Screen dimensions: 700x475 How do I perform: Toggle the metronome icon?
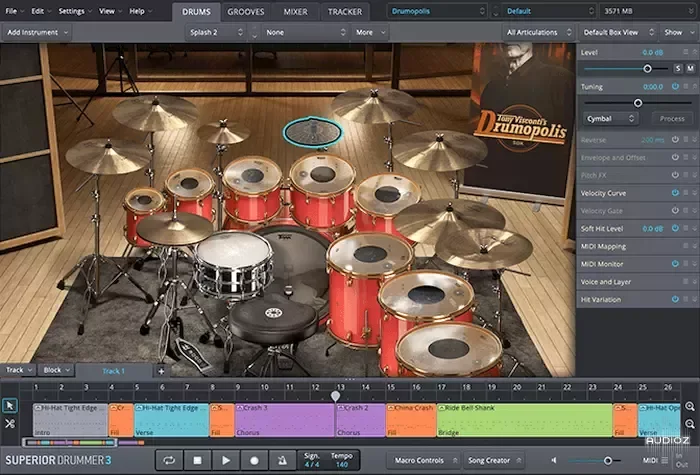click(x=282, y=460)
